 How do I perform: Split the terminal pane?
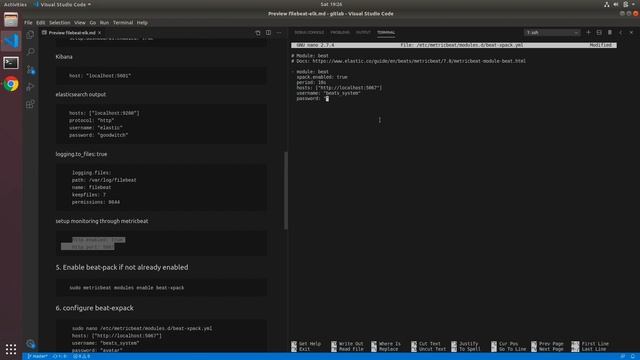coord(599,32)
